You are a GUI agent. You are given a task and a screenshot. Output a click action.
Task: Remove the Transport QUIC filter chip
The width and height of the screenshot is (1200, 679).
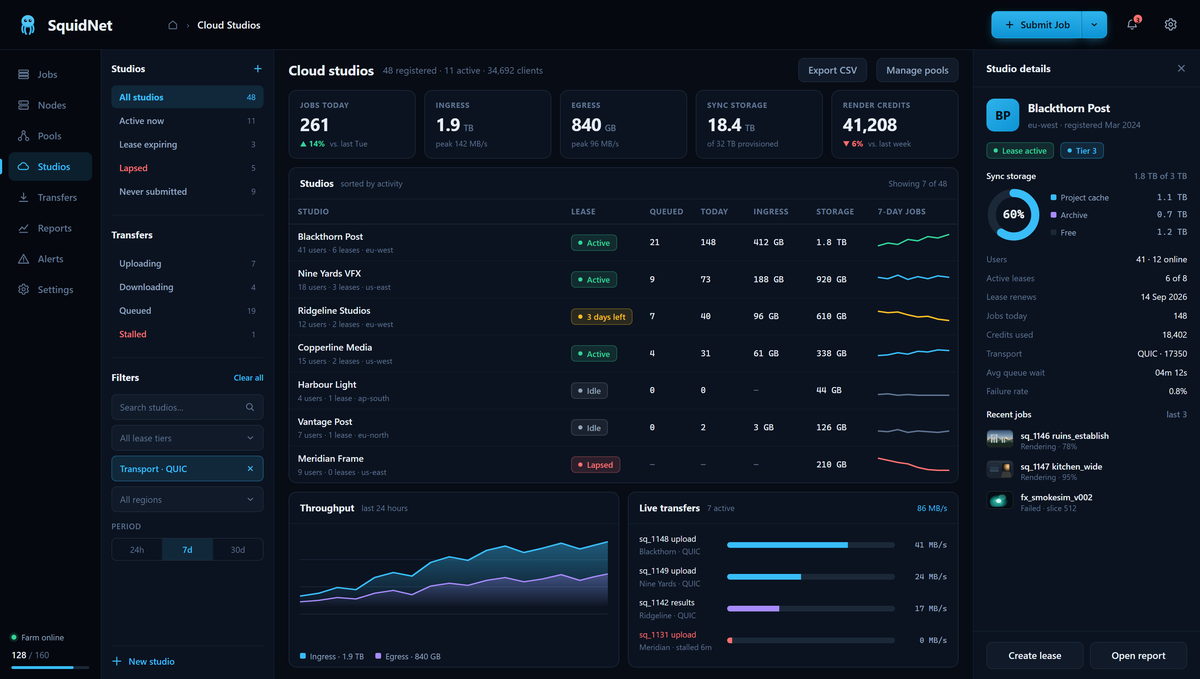250,469
